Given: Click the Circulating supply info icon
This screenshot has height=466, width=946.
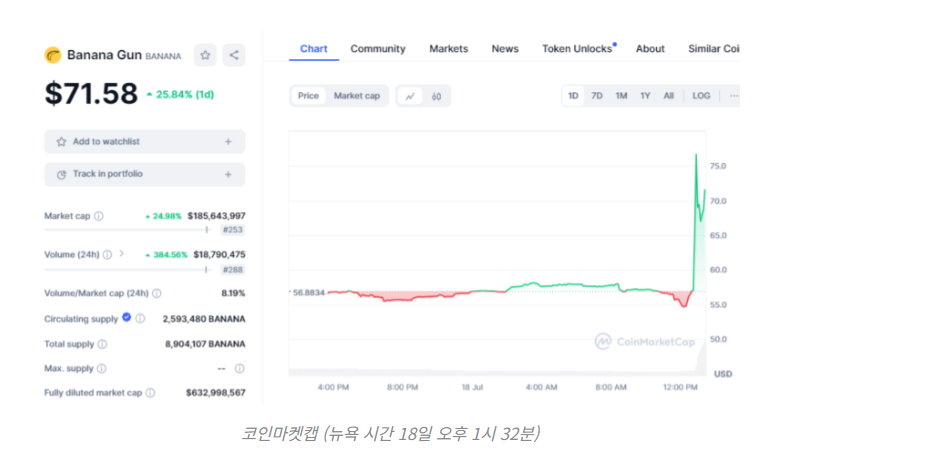Looking at the screenshot, I should tap(140, 319).
